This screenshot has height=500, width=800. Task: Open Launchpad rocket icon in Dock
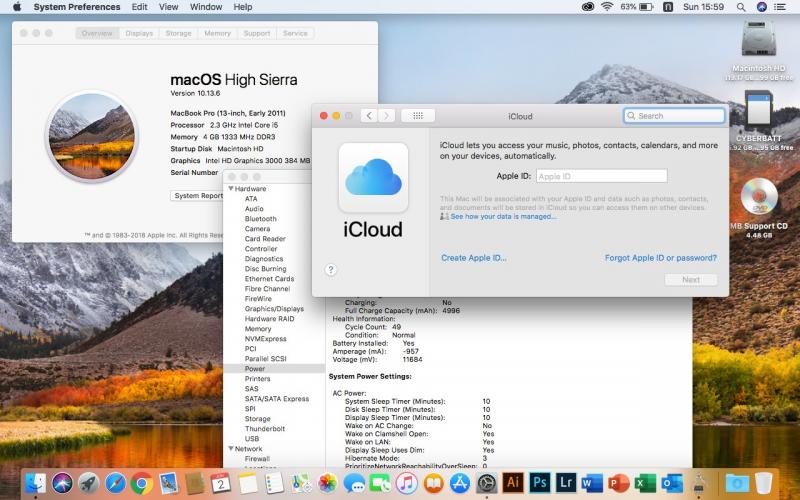coord(89,483)
